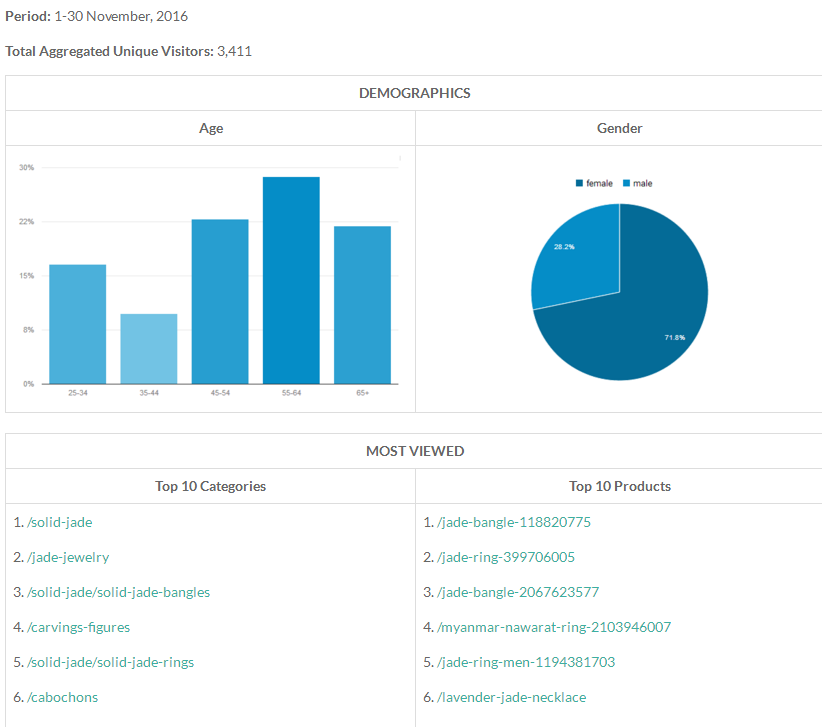
Task: Open the /solid-jade/solid-jade-rings link
Action: 110,662
